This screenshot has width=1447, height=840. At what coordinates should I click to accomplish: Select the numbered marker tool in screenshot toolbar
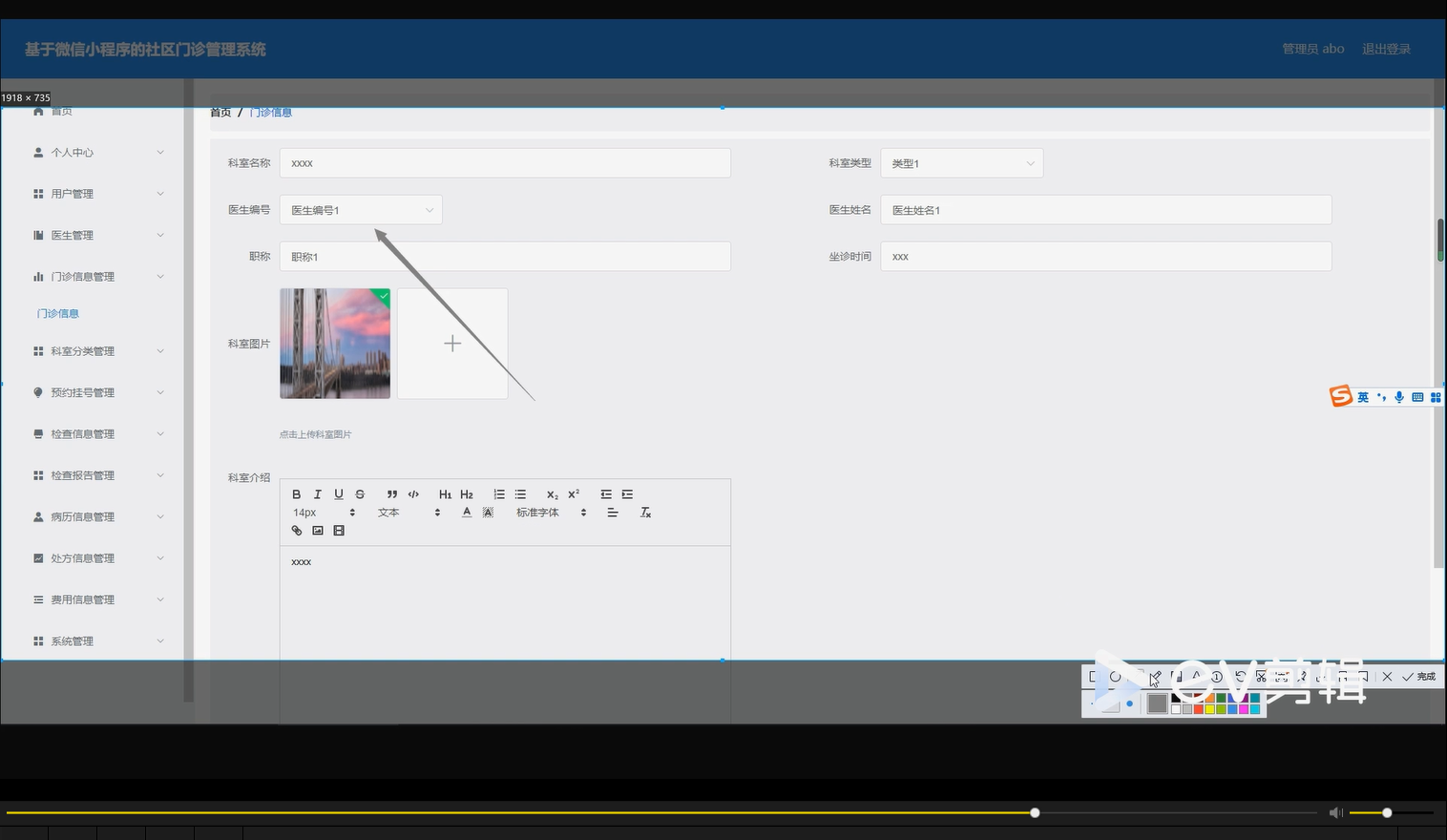(1217, 677)
